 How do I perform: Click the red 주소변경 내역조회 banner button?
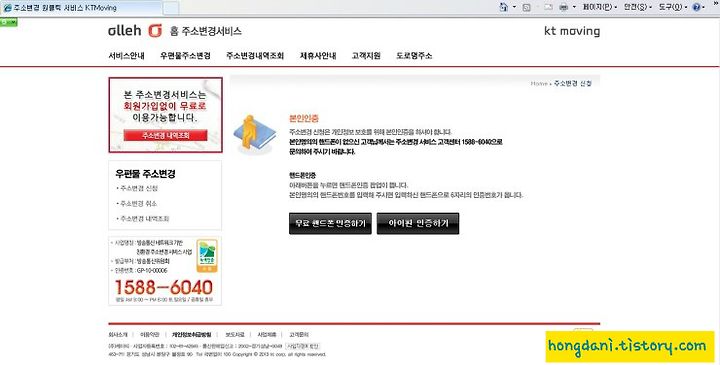tap(165, 135)
